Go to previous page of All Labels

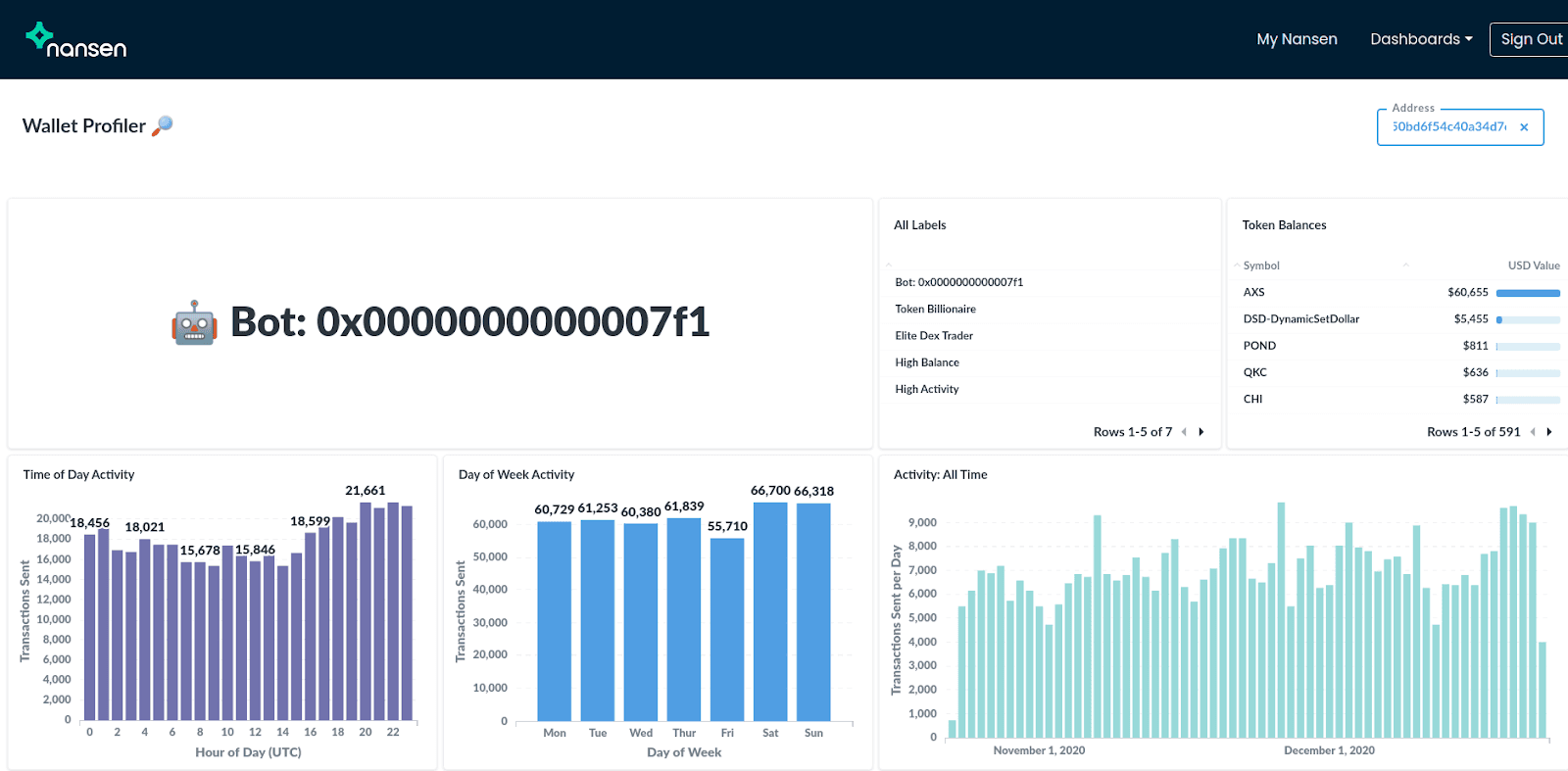click(1184, 432)
